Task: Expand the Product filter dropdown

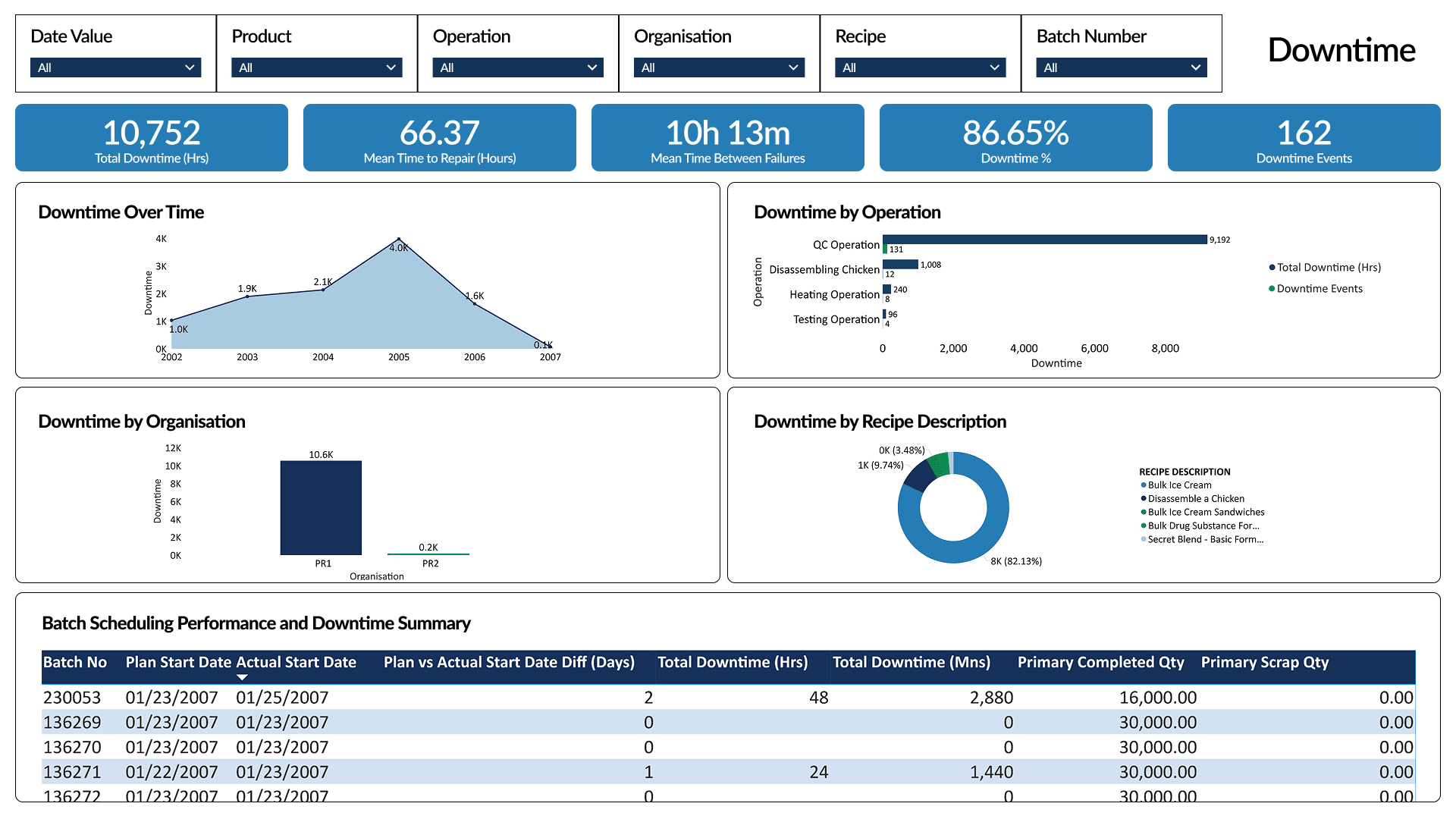Action: coord(316,67)
